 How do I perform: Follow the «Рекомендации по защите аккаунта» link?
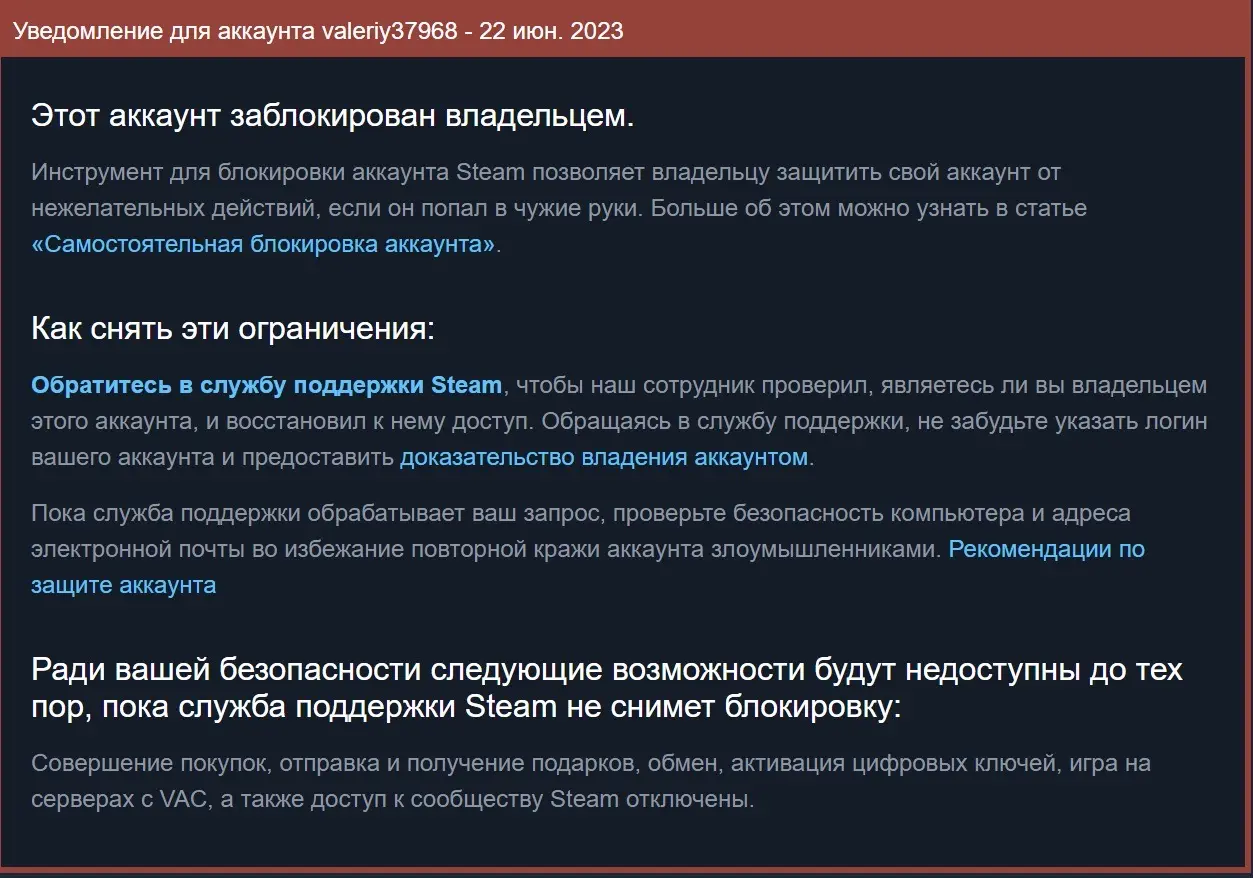click(588, 567)
